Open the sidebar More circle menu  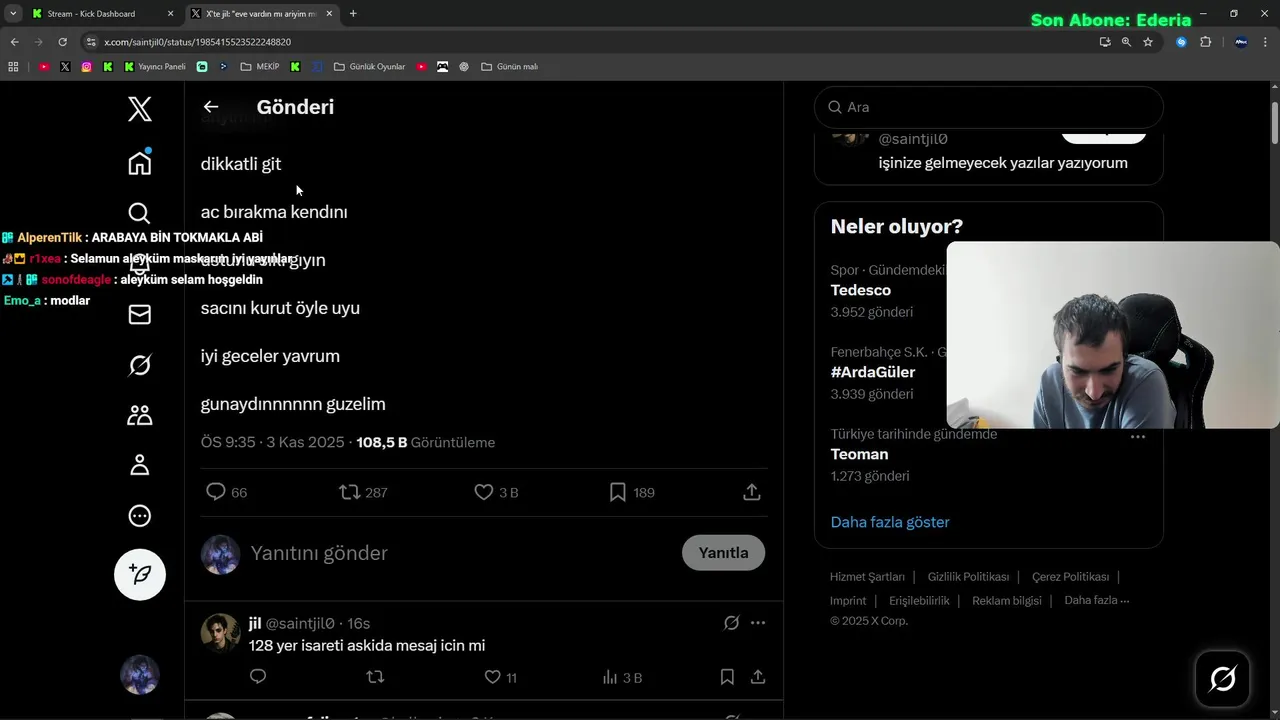coord(140,516)
